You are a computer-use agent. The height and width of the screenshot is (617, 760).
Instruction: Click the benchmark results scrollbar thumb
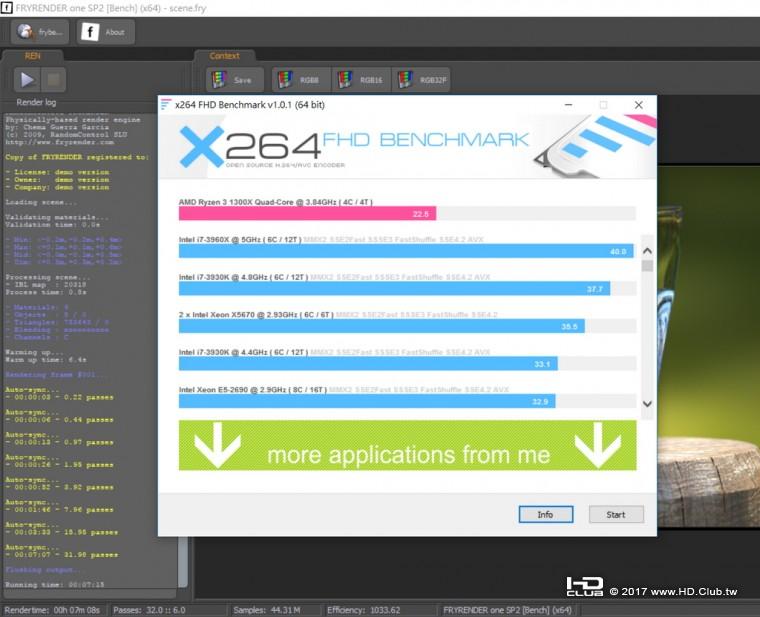click(x=647, y=266)
